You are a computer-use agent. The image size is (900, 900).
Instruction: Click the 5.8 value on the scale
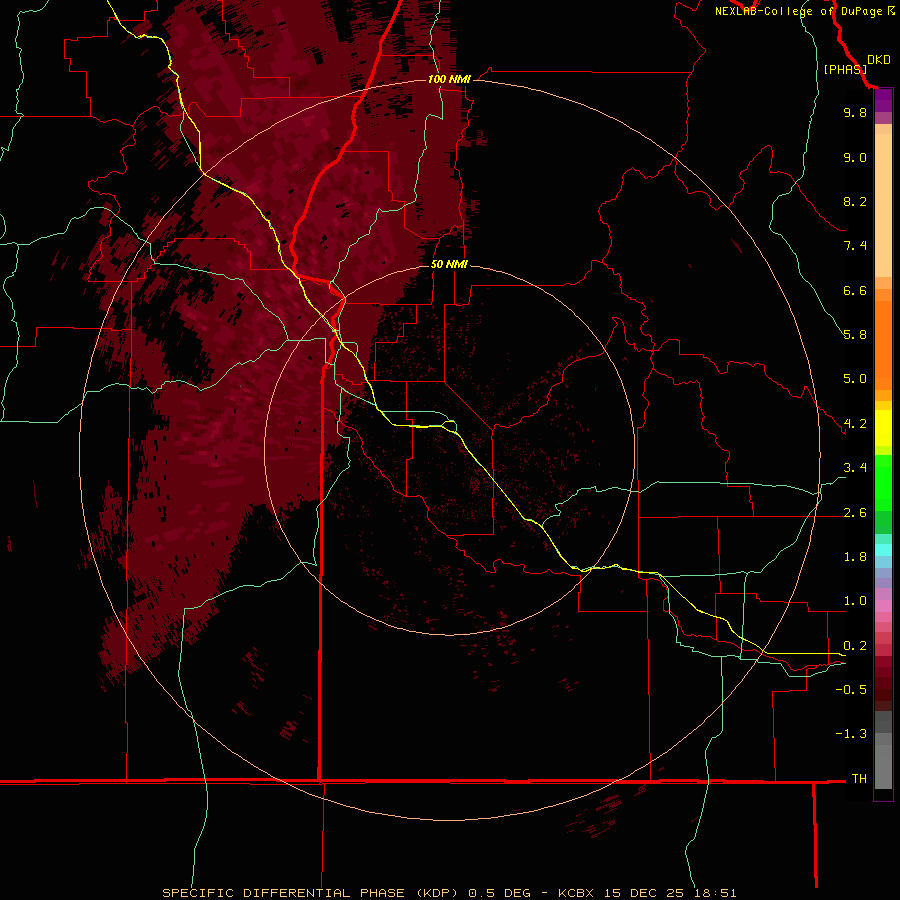click(x=855, y=335)
